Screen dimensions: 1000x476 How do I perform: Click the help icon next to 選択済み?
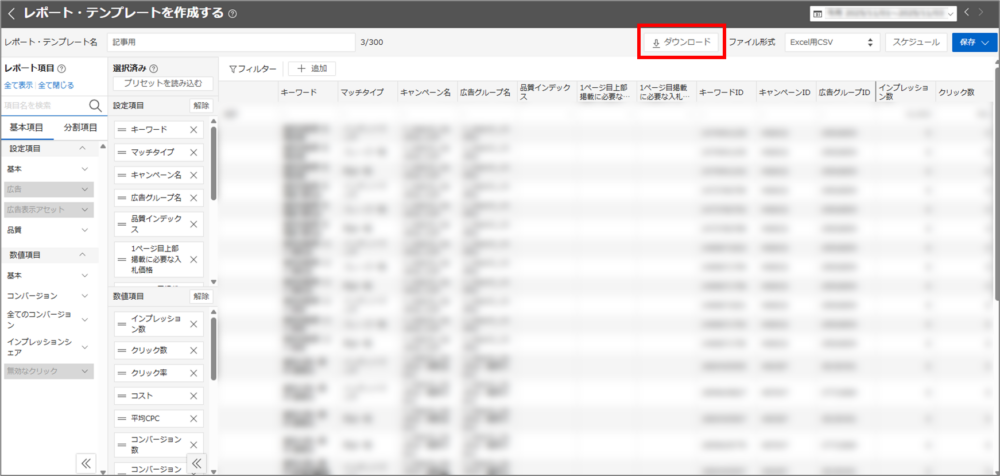pos(154,68)
